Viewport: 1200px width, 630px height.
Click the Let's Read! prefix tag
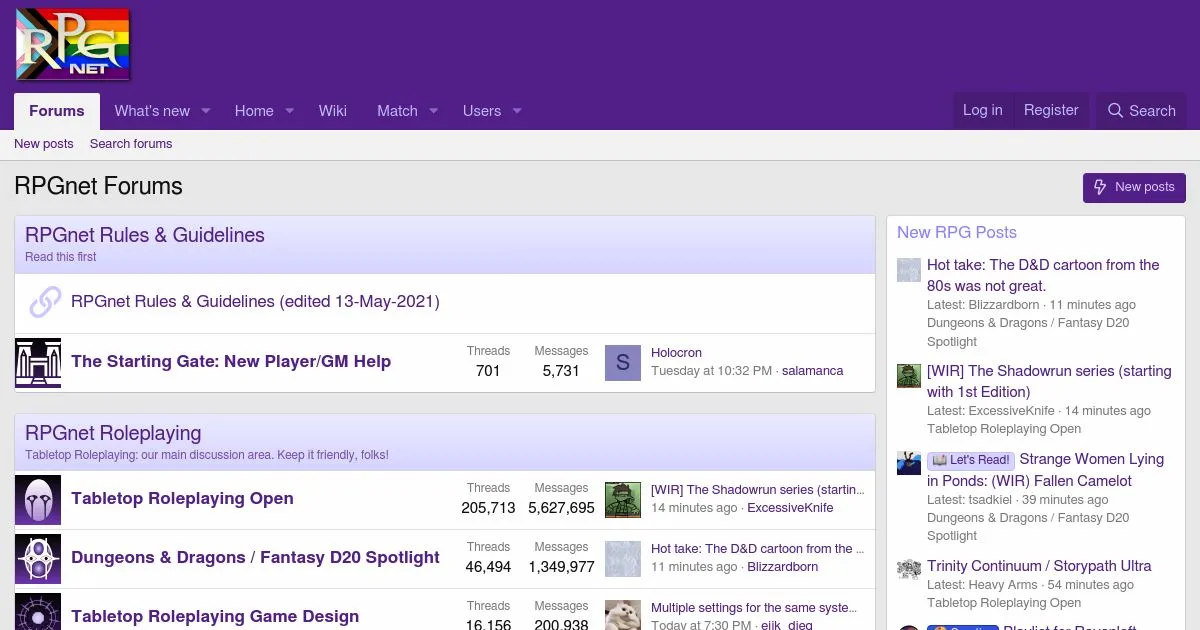(x=971, y=460)
